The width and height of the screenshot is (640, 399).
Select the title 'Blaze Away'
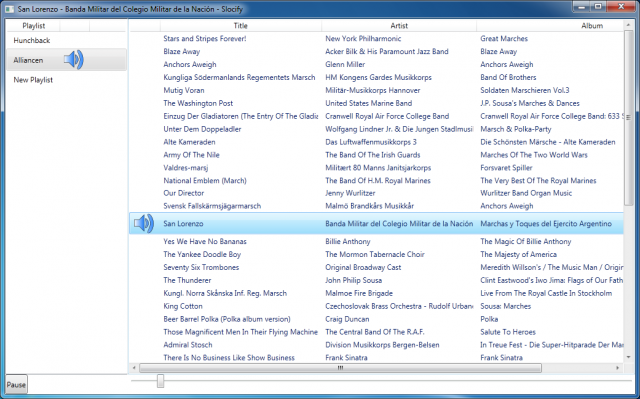tap(182, 51)
